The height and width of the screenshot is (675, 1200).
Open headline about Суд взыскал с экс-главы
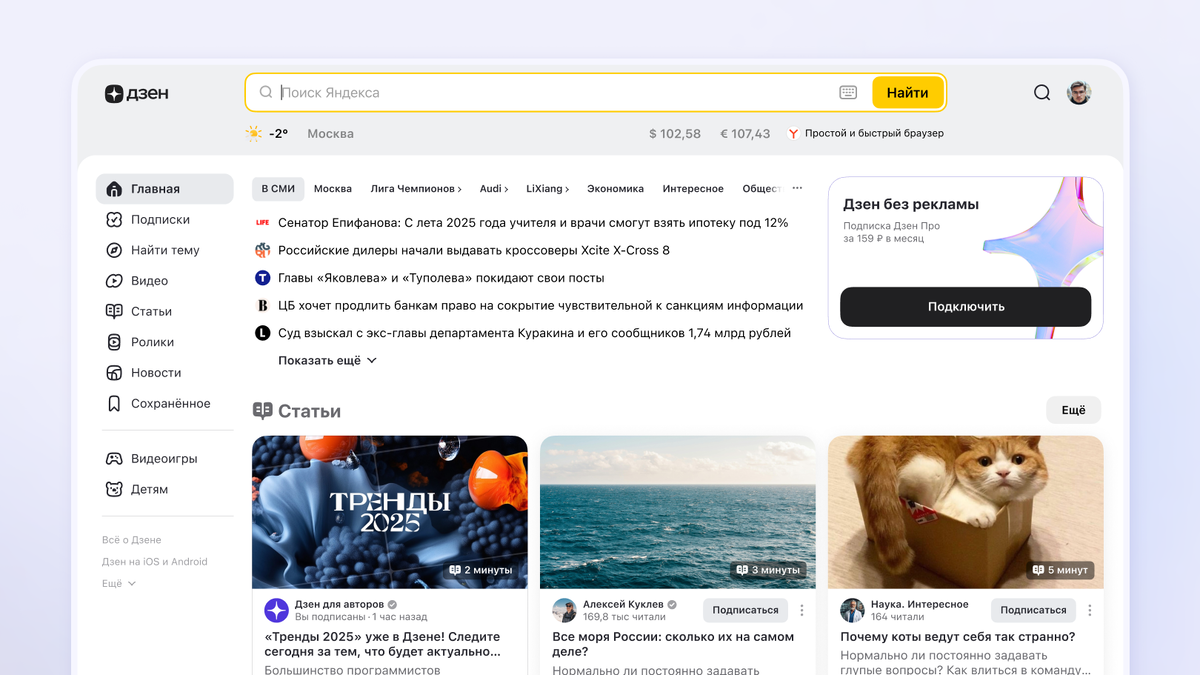click(535, 333)
